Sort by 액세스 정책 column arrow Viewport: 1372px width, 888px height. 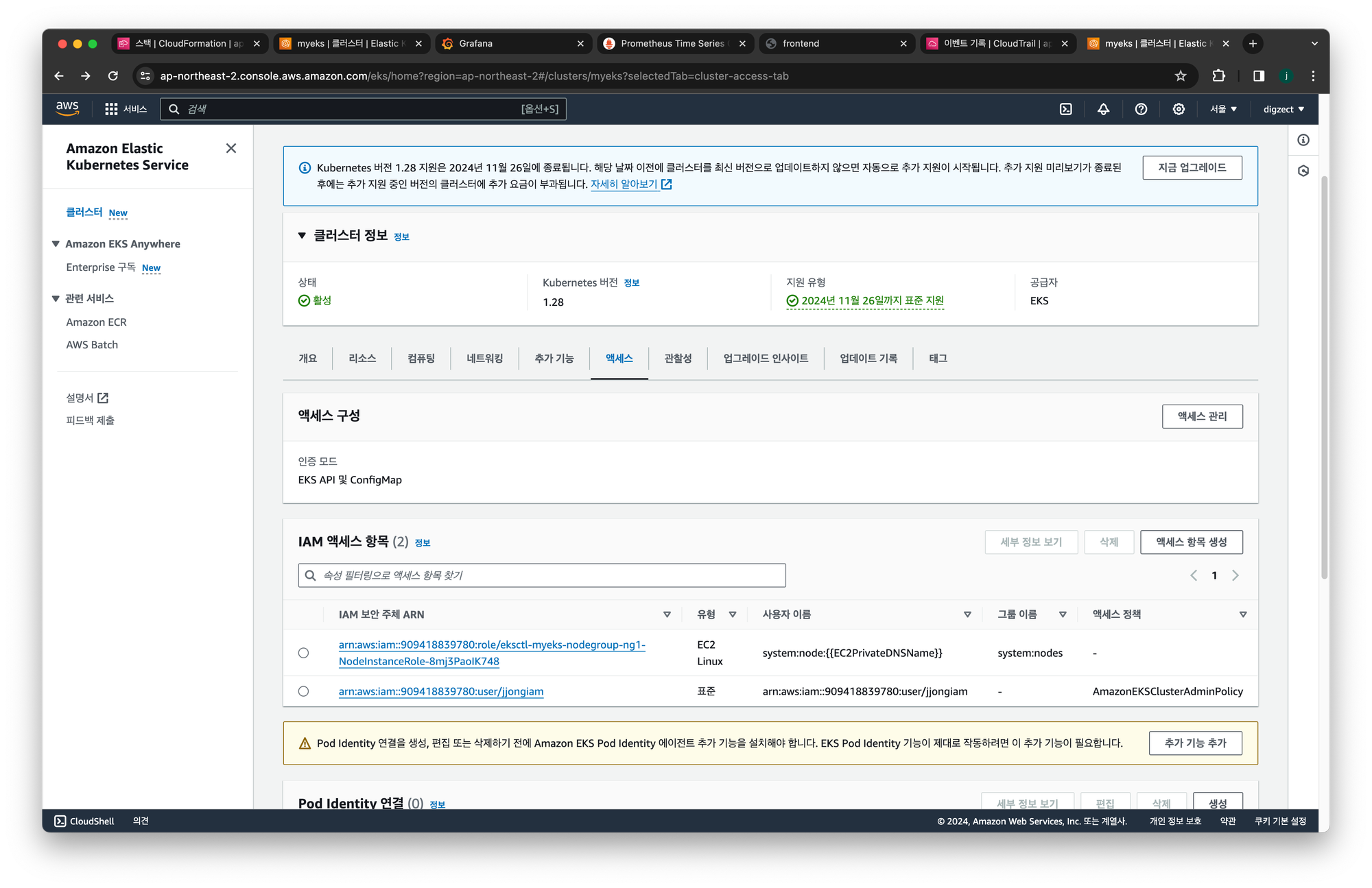tap(1243, 614)
